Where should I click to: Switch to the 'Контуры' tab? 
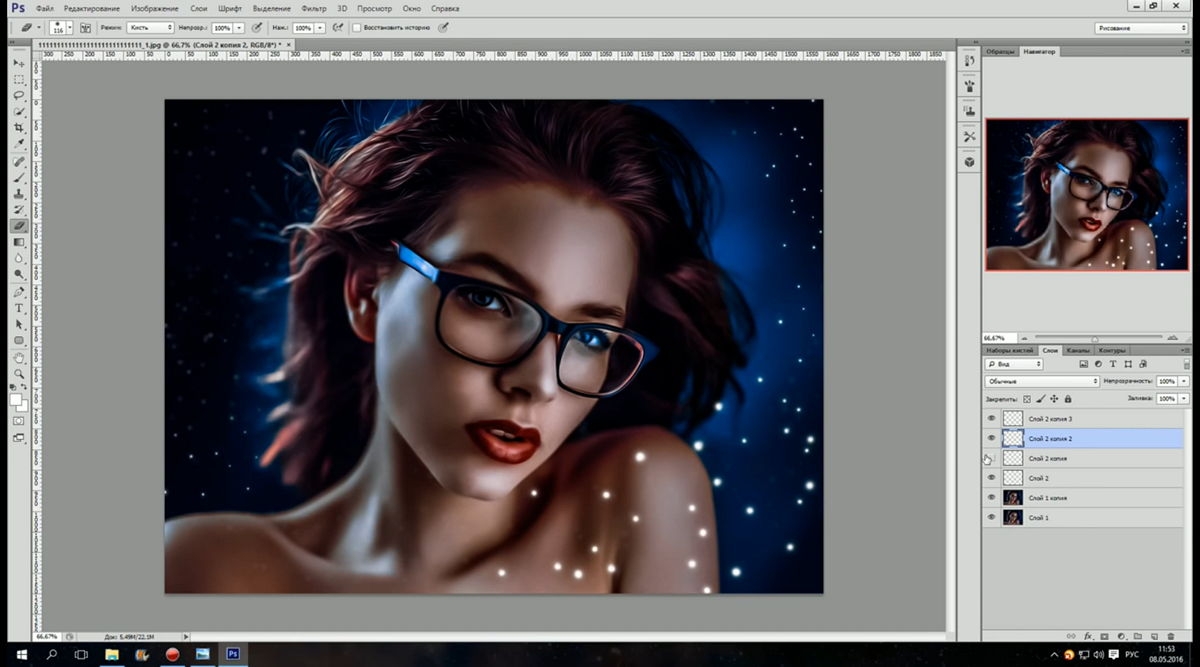click(x=1112, y=350)
